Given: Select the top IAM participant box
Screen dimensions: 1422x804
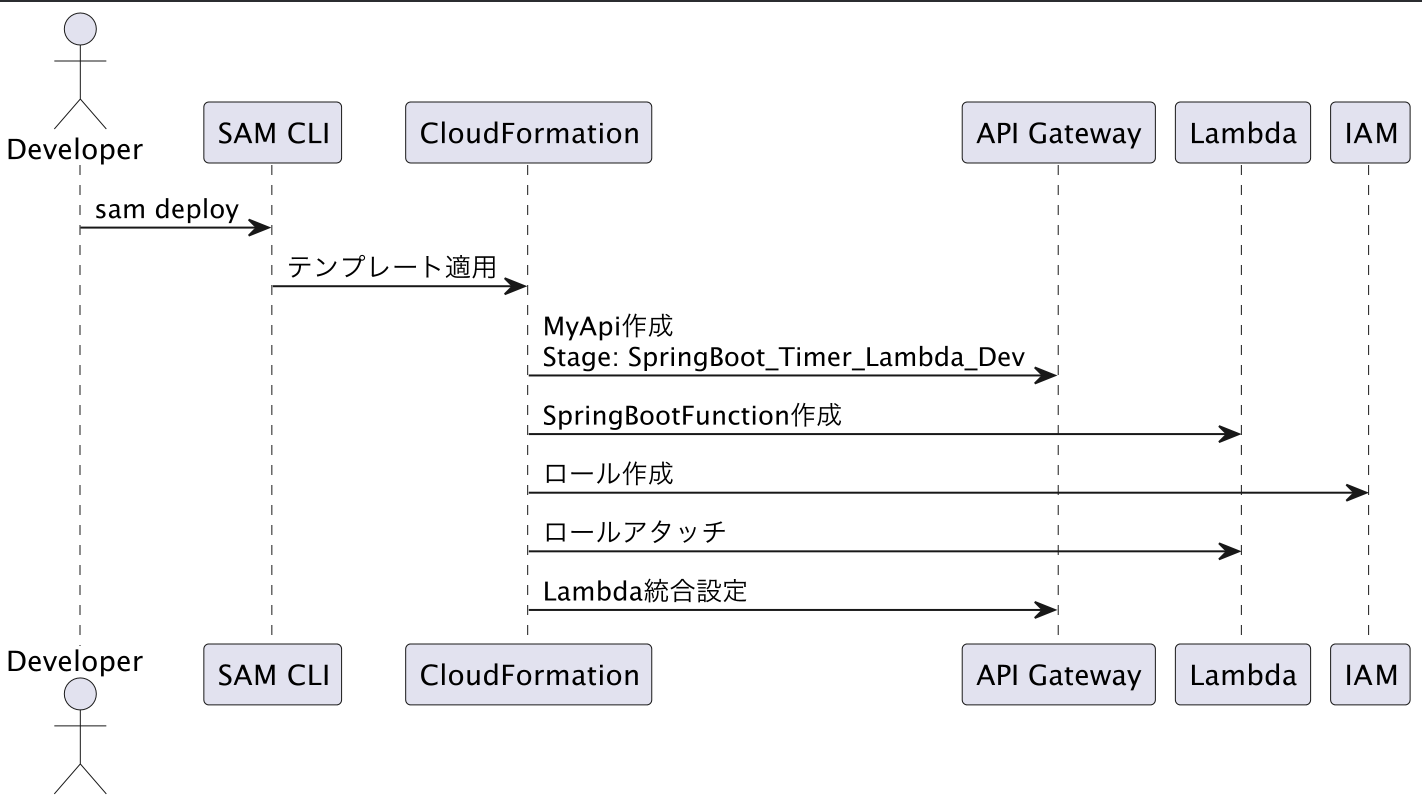Looking at the screenshot, I should pos(1371,132).
